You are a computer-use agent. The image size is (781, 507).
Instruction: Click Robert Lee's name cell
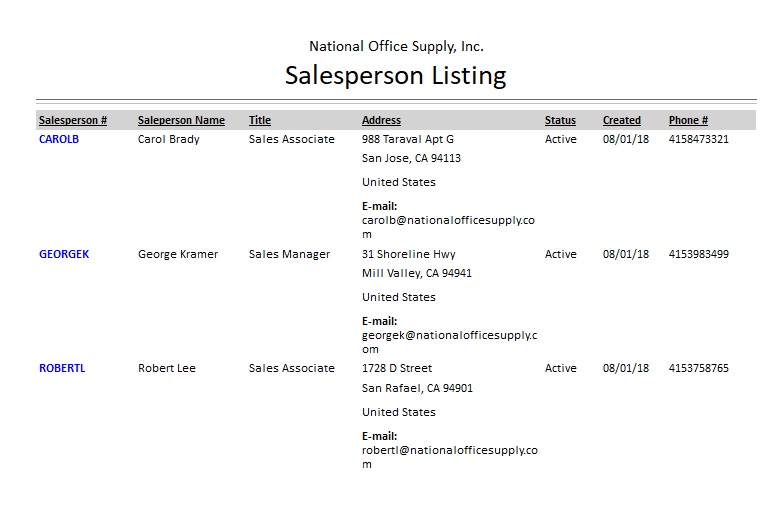coord(167,369)
